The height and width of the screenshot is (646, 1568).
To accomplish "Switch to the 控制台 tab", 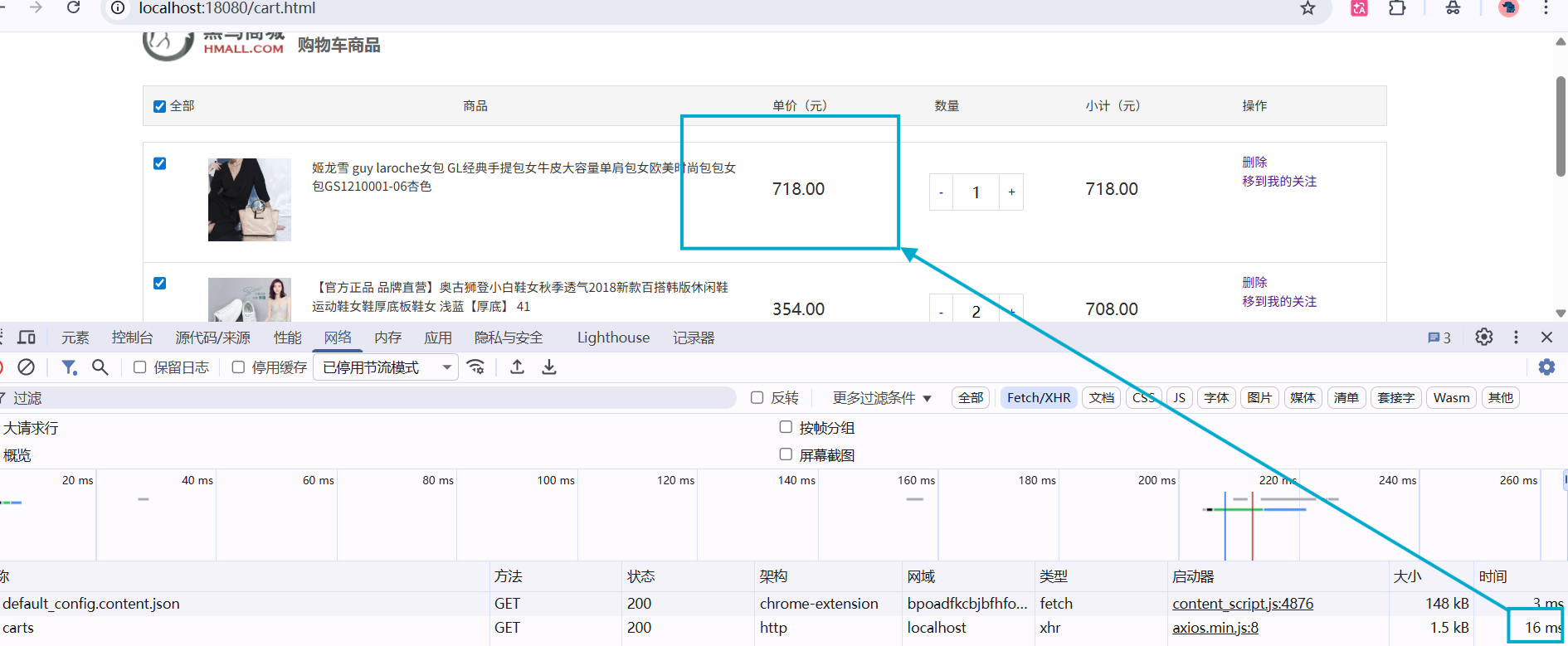I will [x=133, y=338].
